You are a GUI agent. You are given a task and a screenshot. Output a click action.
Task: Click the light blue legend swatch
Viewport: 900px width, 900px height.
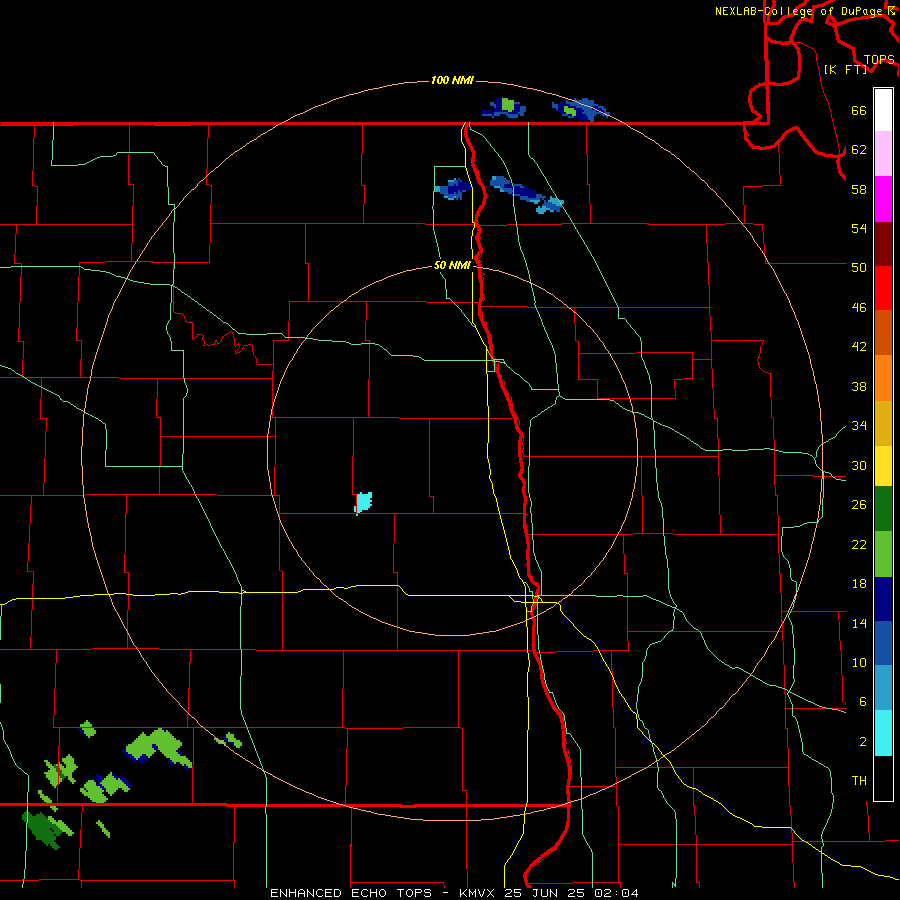pos(883,688)
